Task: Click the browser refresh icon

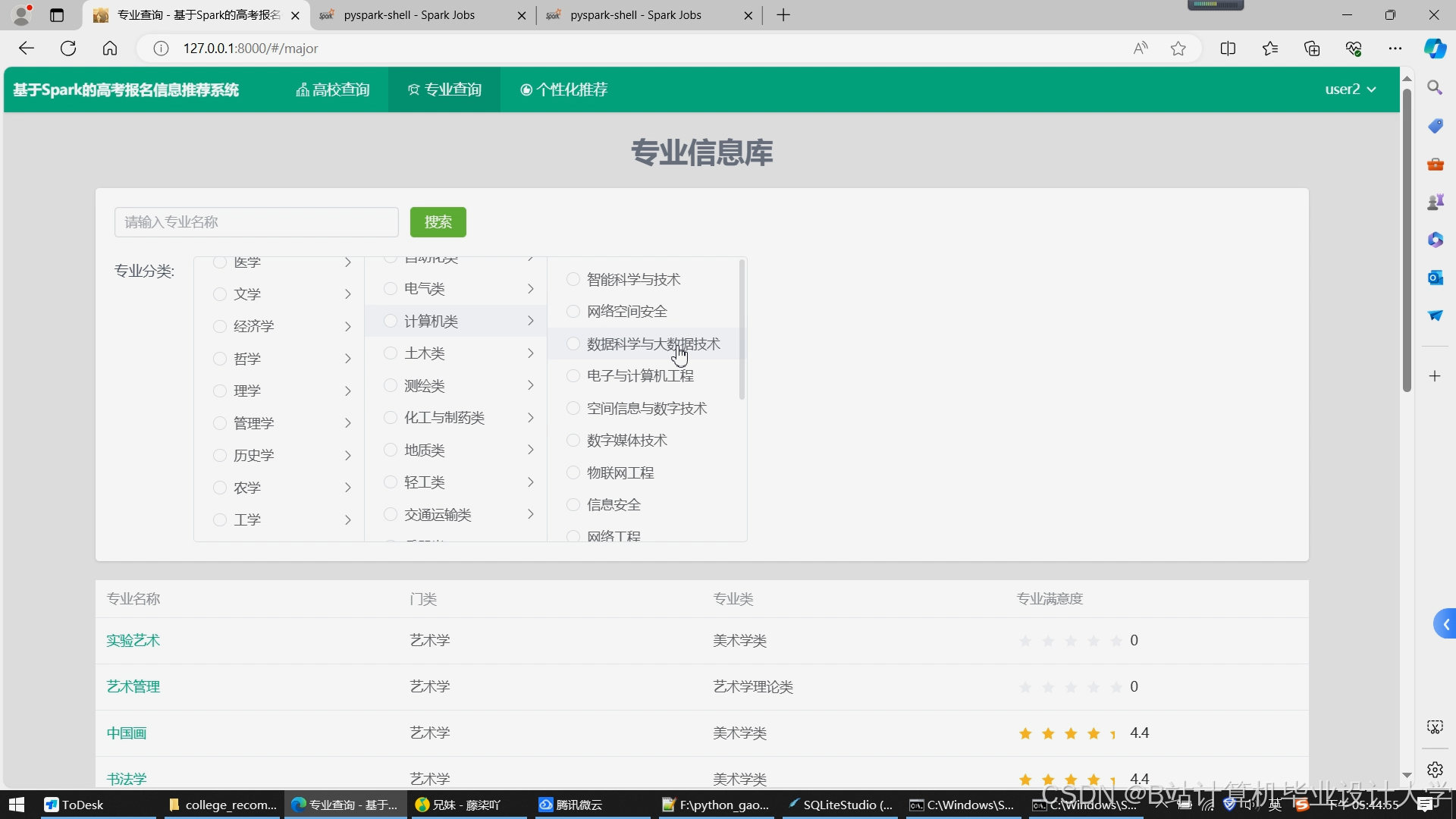Action: (68, 49)
